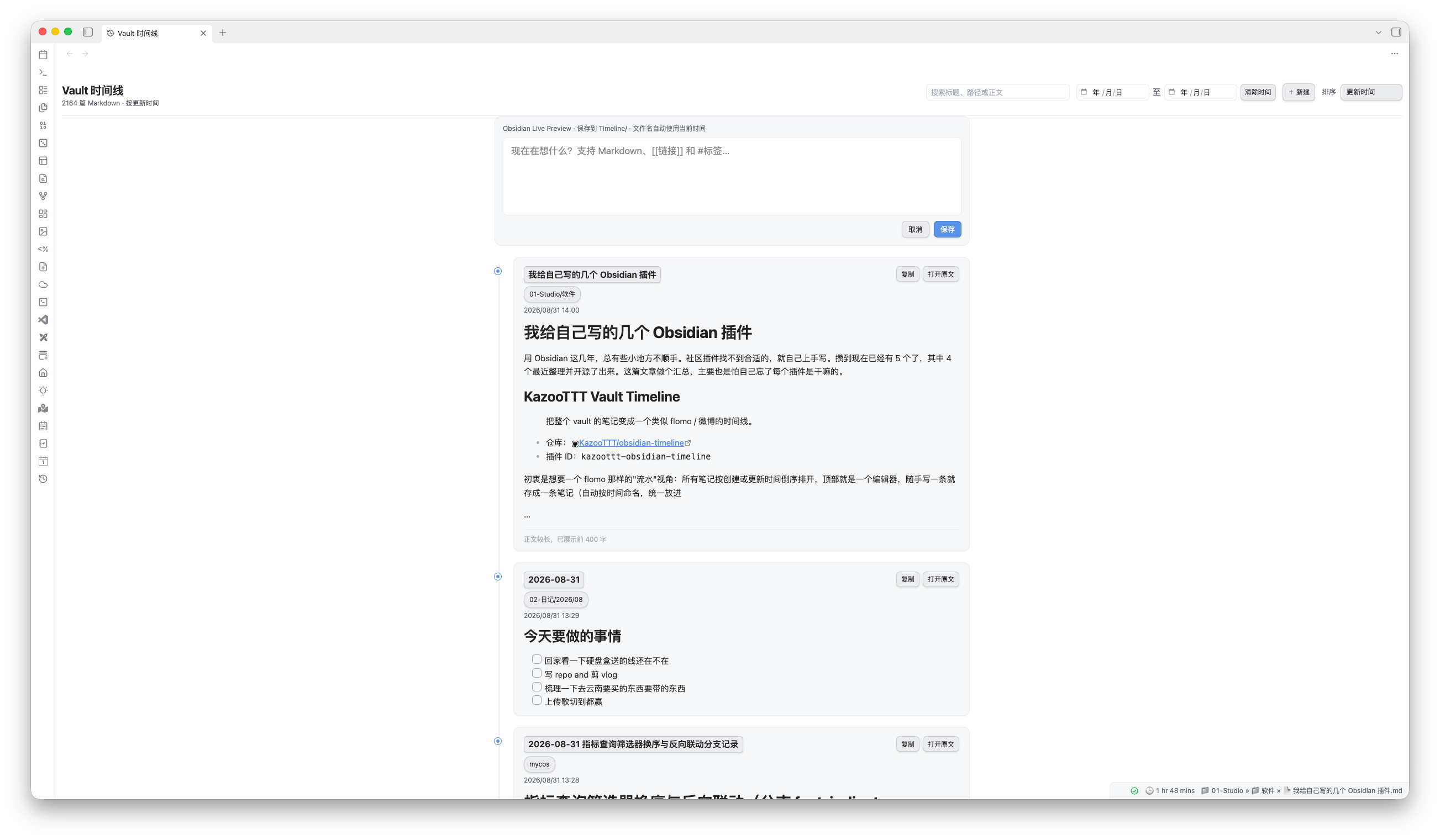Click 取消 in the editor box
The width and height of the screenshot is (1440, 840).
coord(915,230)
